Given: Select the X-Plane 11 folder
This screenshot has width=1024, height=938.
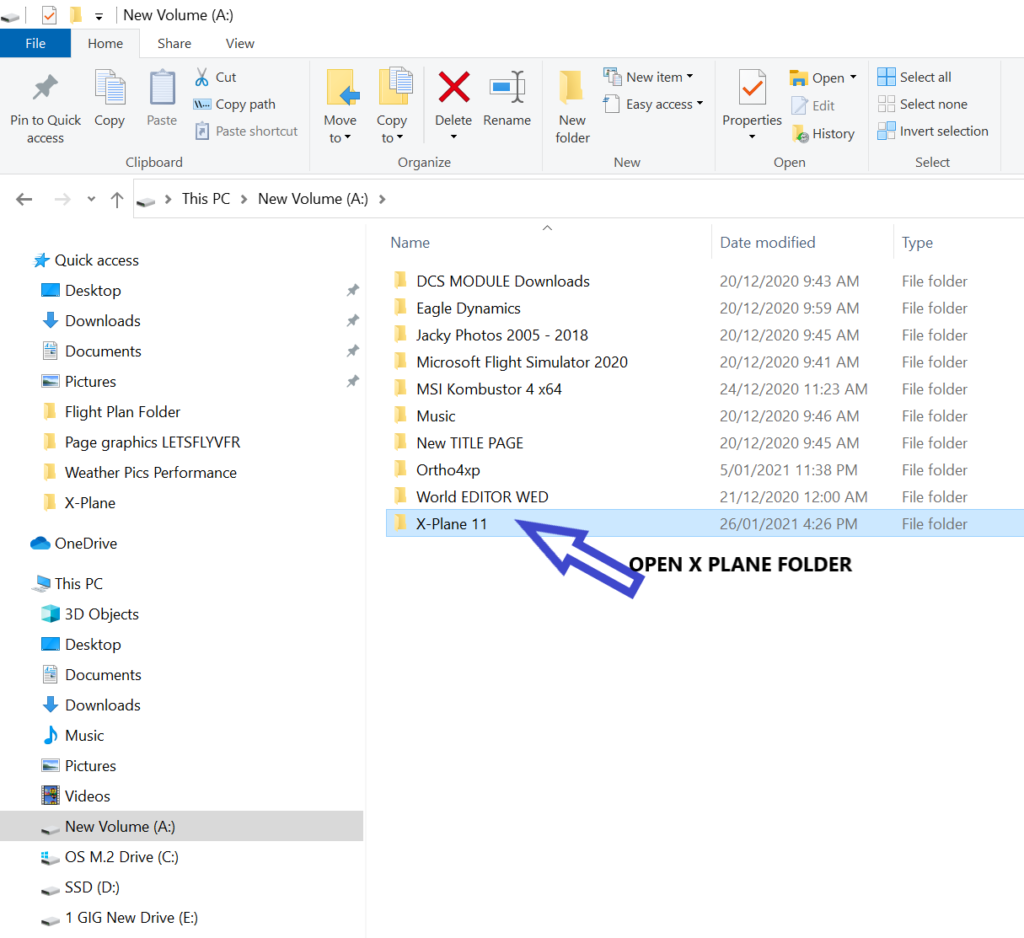Looking at the screenshot, I should click(705, 524).
